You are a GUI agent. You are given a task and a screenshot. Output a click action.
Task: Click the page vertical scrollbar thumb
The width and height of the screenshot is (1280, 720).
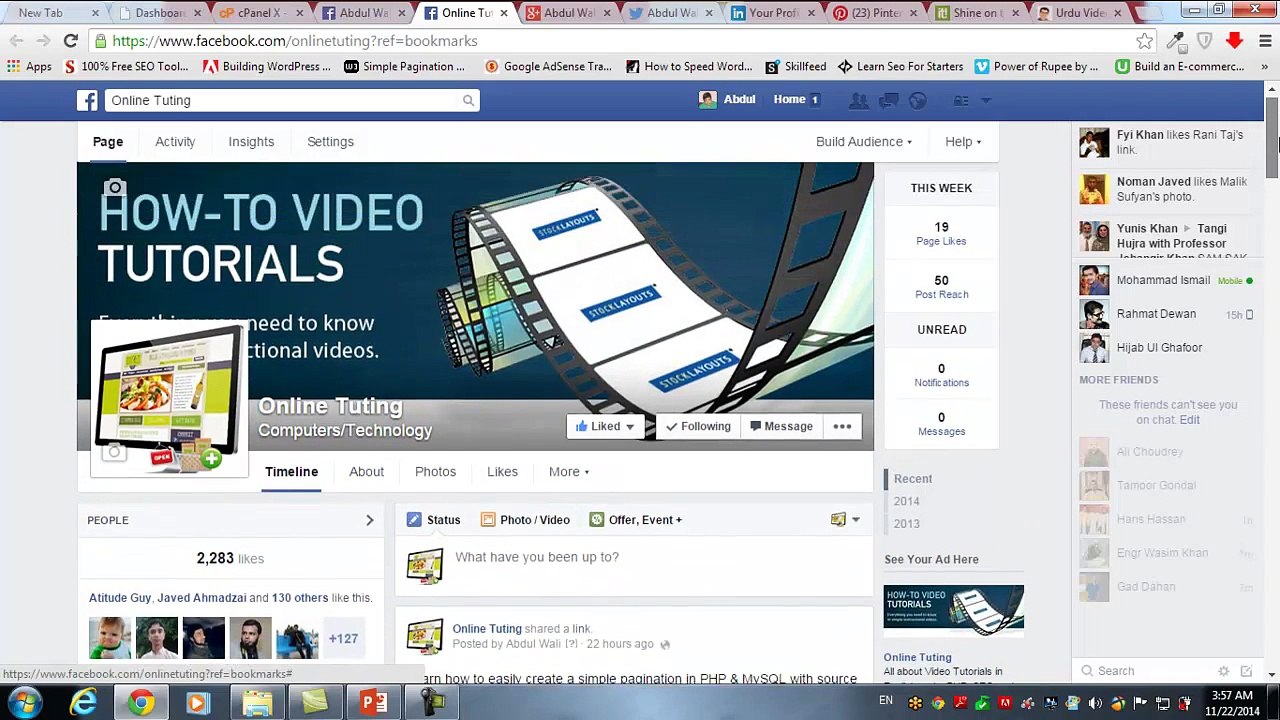coord(1271,139)
